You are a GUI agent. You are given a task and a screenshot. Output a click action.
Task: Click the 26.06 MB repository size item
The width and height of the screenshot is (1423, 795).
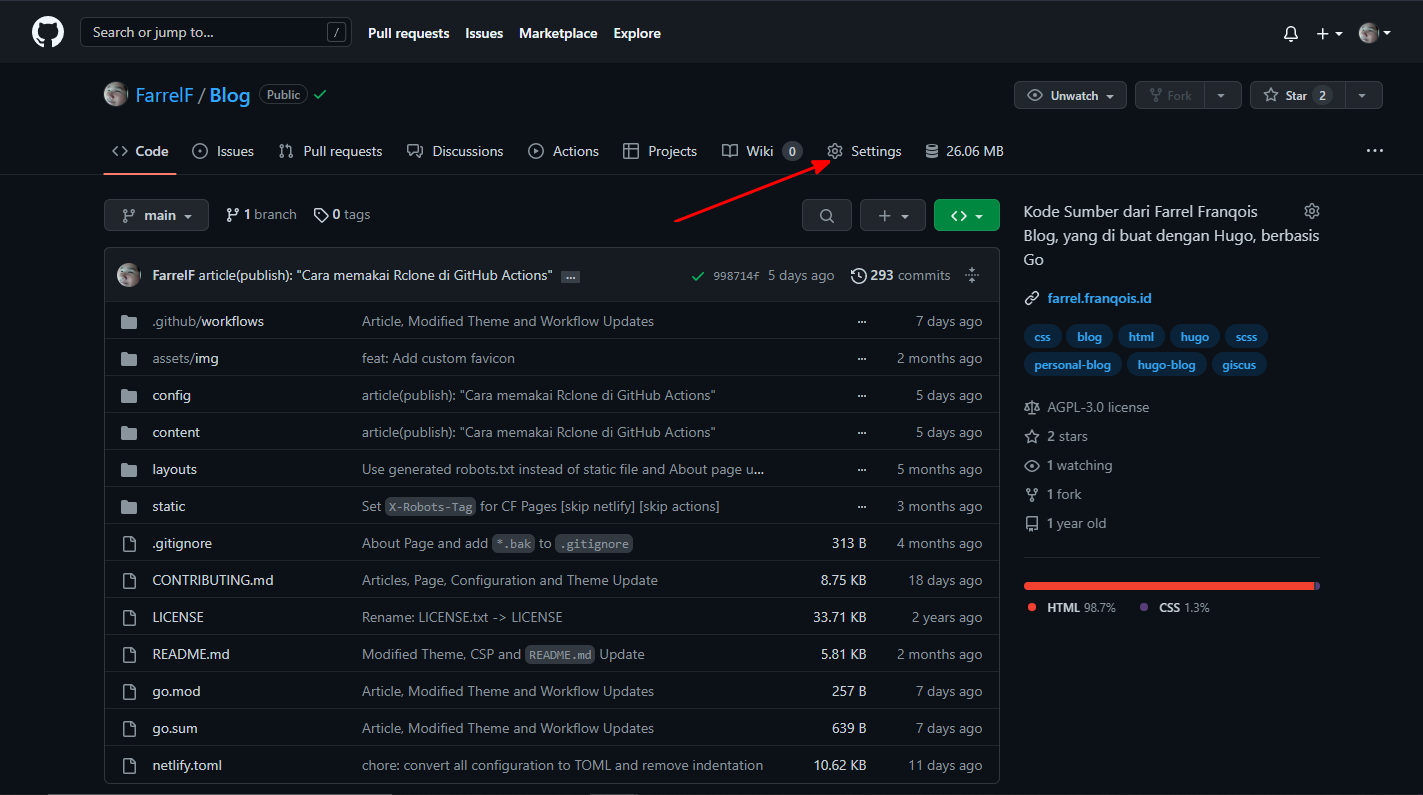964,151
